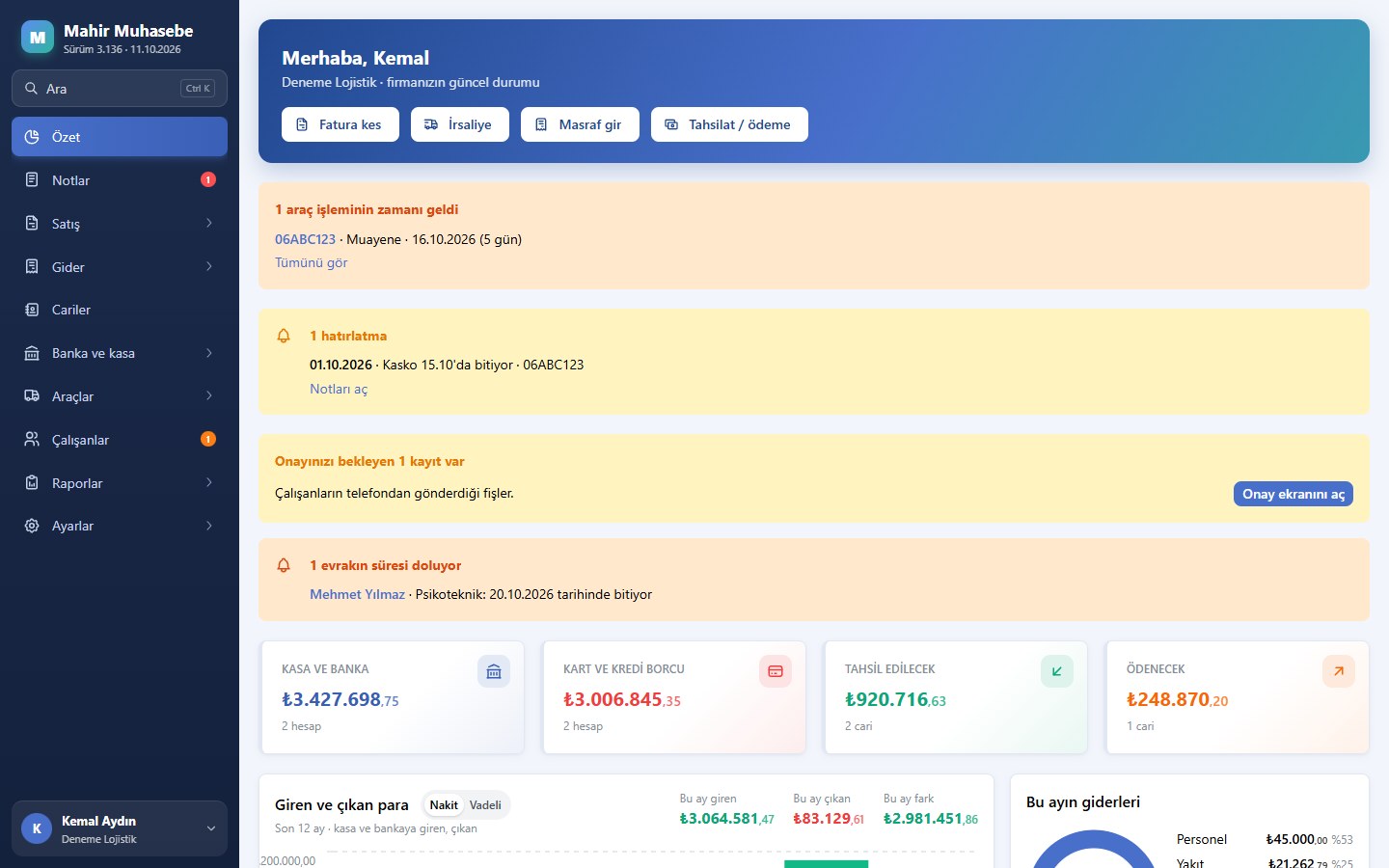
Task: Switch chart to Nakit mode
Action: pos(444,805)
